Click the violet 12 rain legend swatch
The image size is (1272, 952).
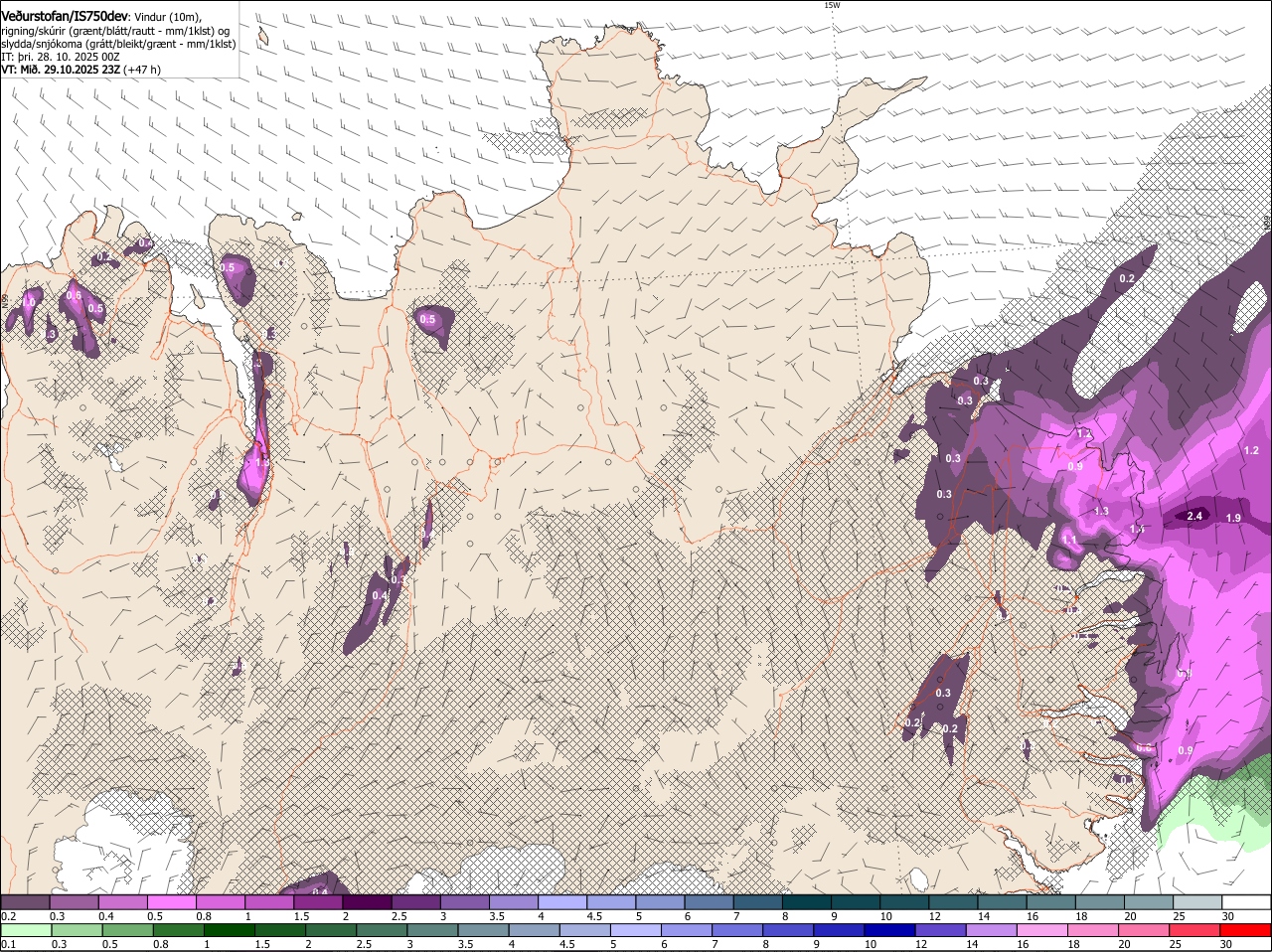click(941, 930)
